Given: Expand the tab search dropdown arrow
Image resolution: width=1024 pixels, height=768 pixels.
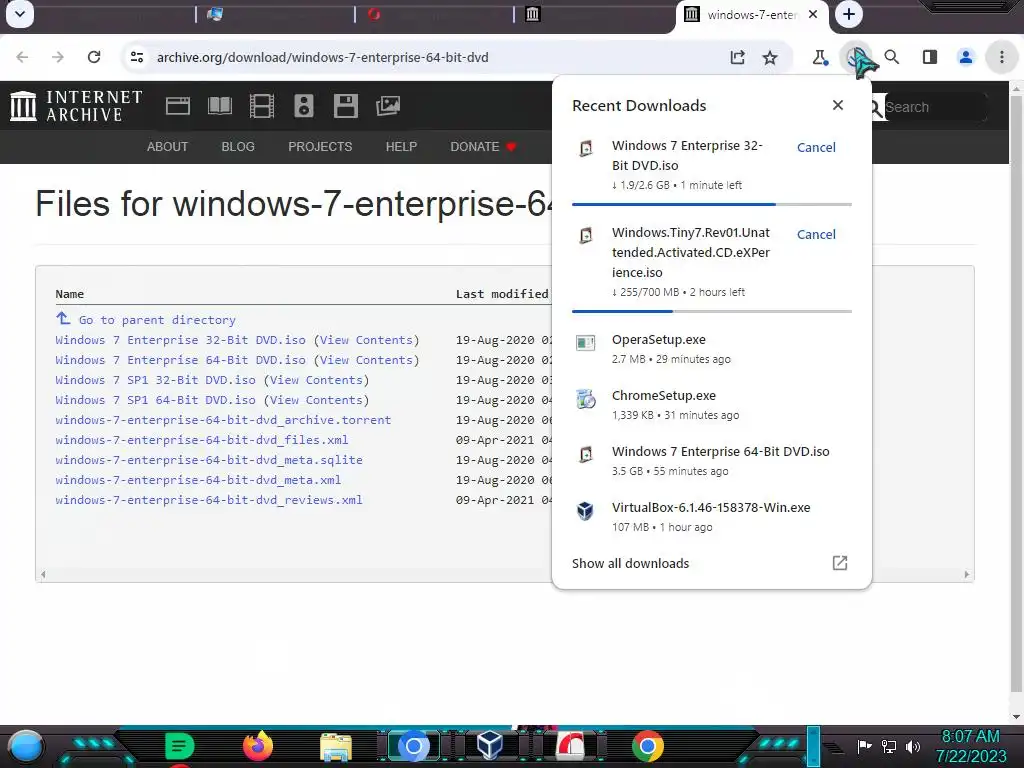Looking at the screenshot, I should pos(20,14).
